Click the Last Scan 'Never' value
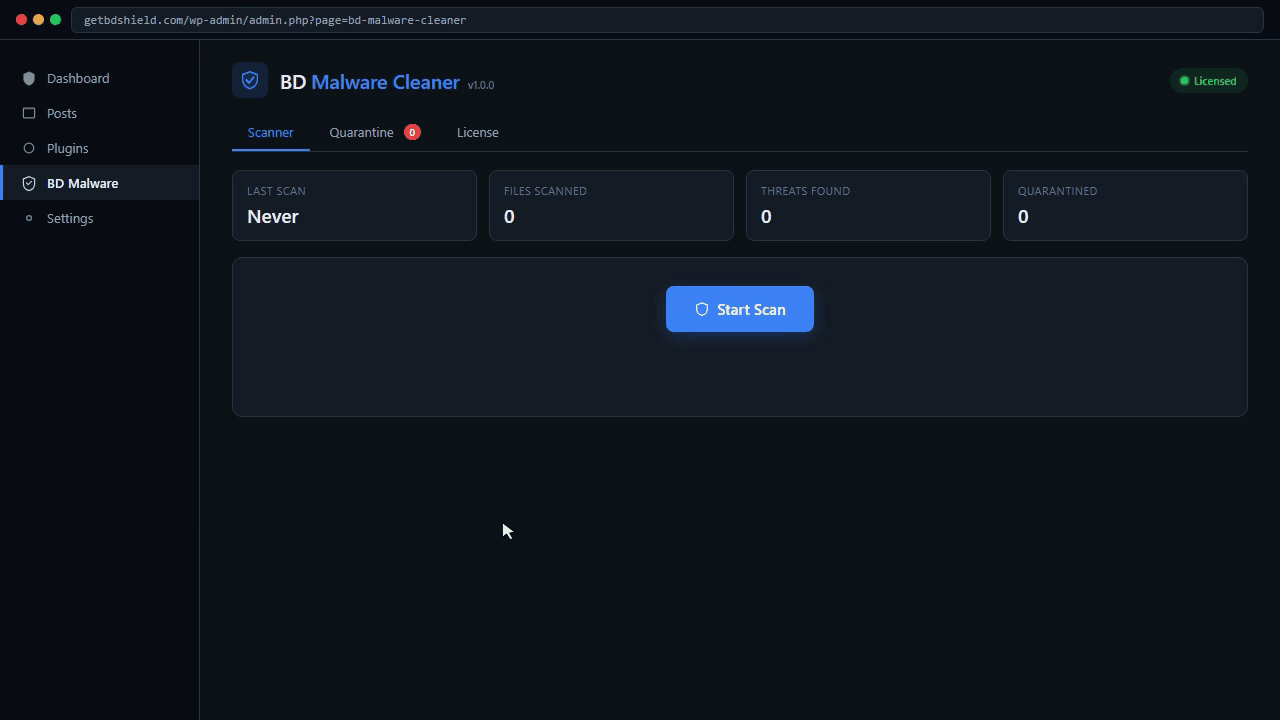Screen dimensions: 1280x720 [x=273, y=217]
